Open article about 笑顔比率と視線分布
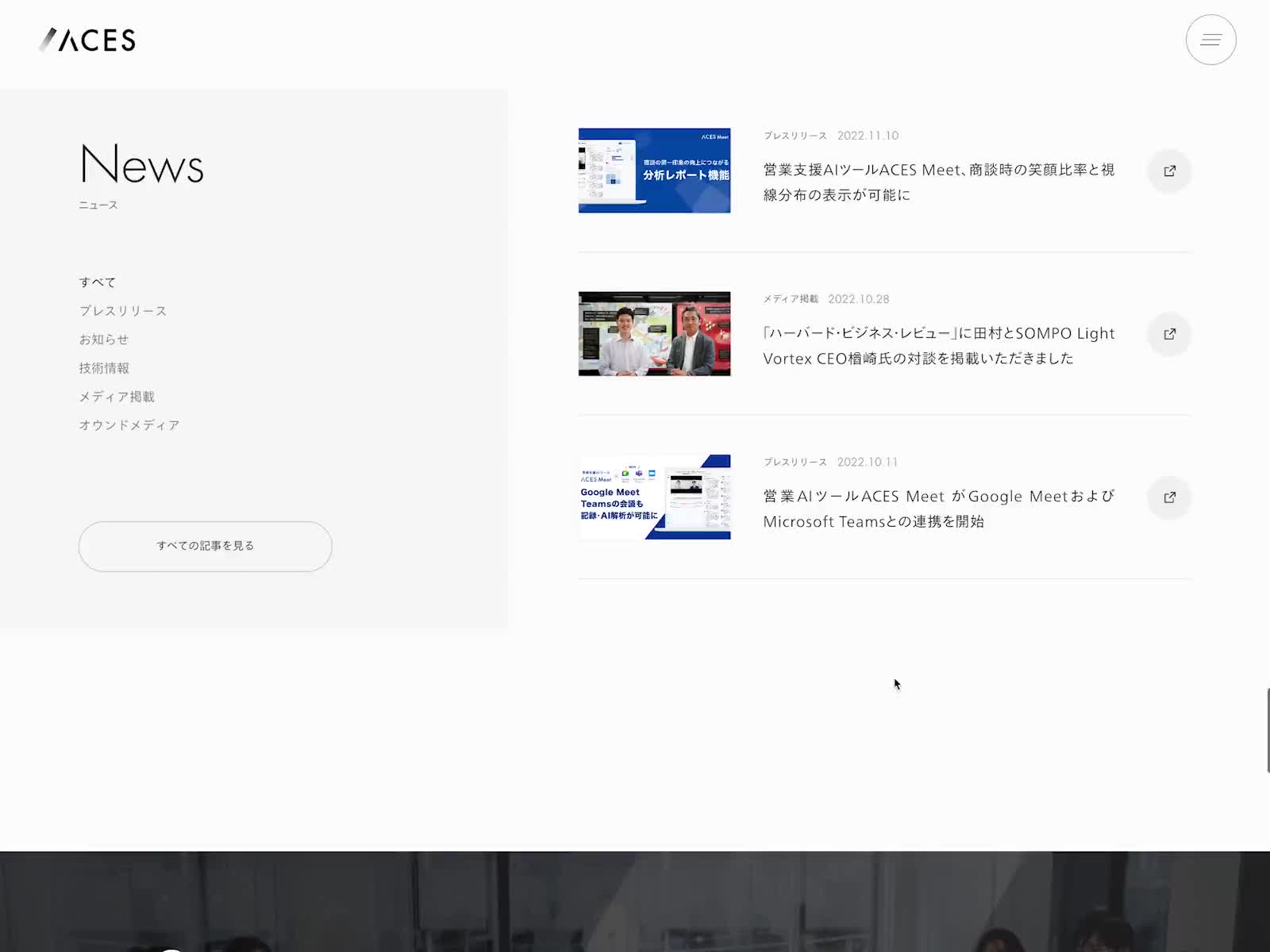The image size is (1270, 952). click(x=939, y=182)
